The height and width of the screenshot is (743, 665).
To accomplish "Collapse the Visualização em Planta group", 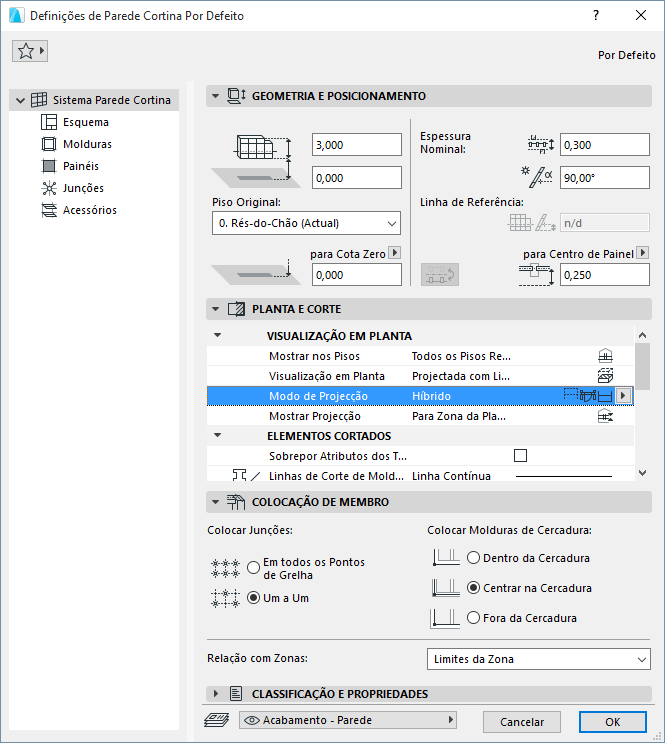I will coord(218,335).
